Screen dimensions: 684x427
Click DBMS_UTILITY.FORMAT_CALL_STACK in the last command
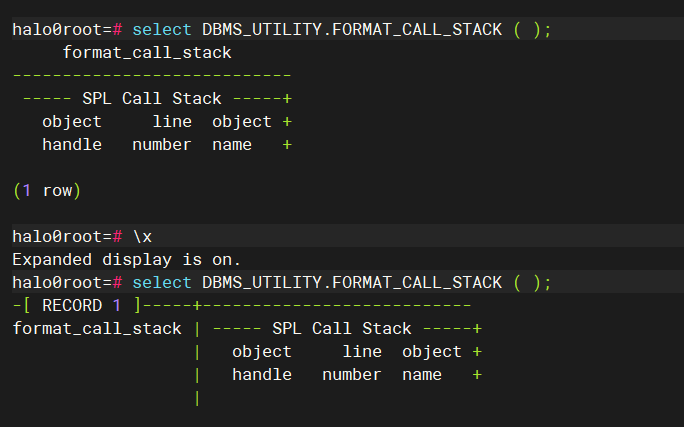pyautogui.click(x=352, y=282)
